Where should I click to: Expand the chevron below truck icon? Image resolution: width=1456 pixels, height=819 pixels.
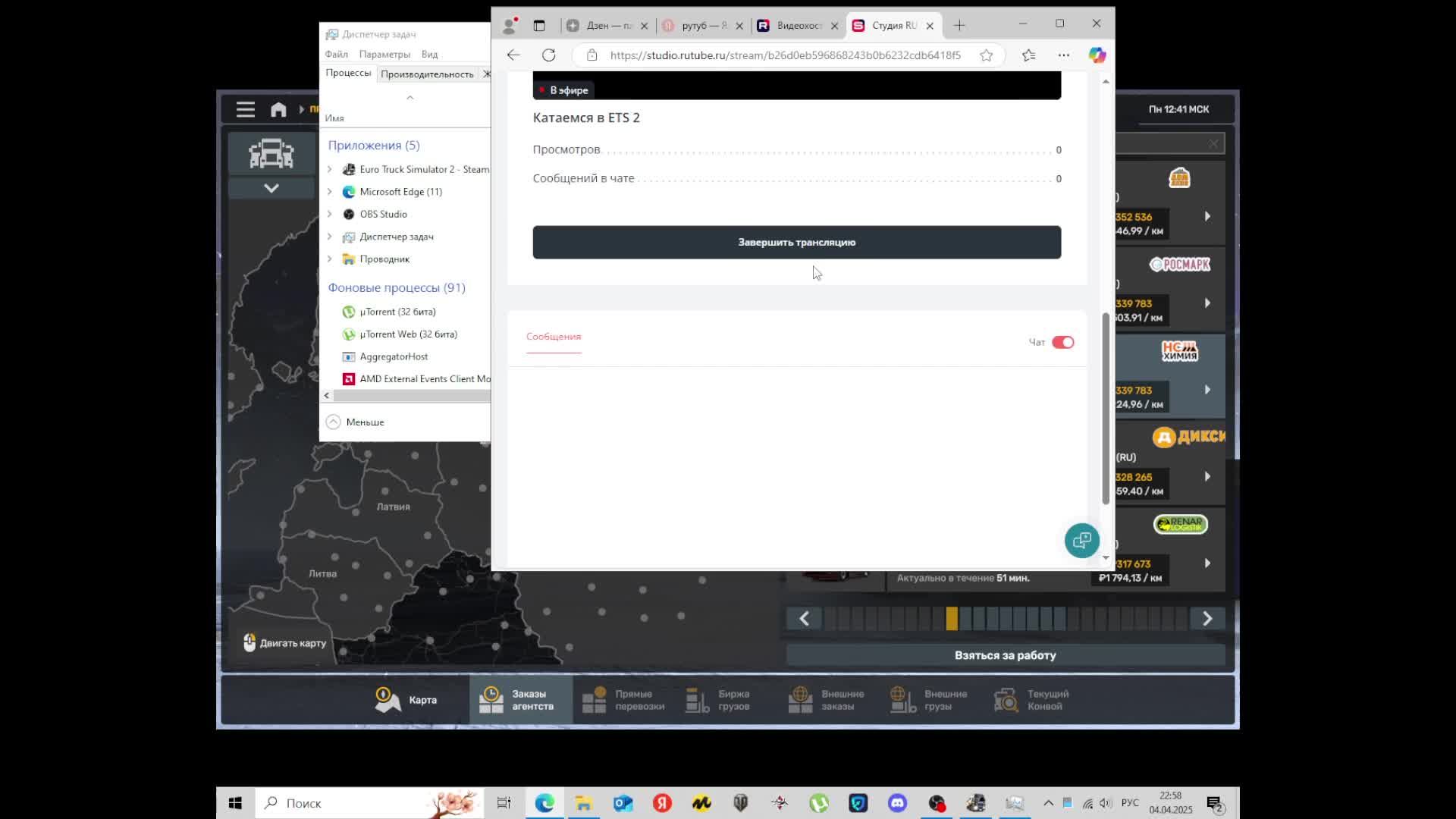pos(271,188)
